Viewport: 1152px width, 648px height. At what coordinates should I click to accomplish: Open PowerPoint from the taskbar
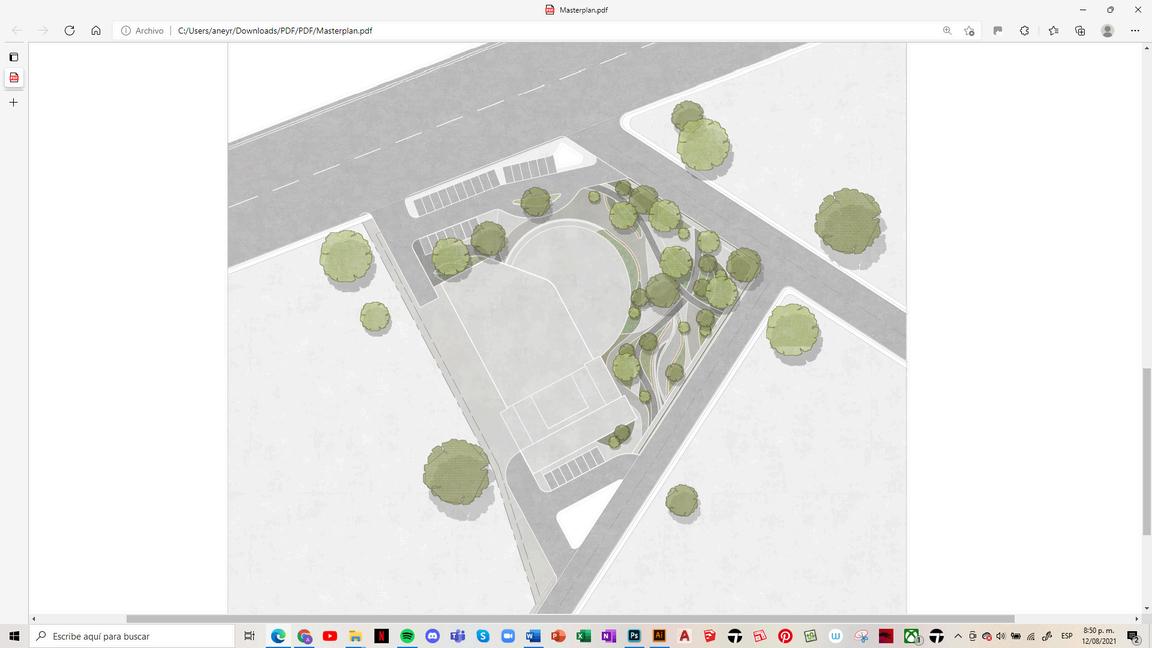pyautogui.click(x=558, y=636)
